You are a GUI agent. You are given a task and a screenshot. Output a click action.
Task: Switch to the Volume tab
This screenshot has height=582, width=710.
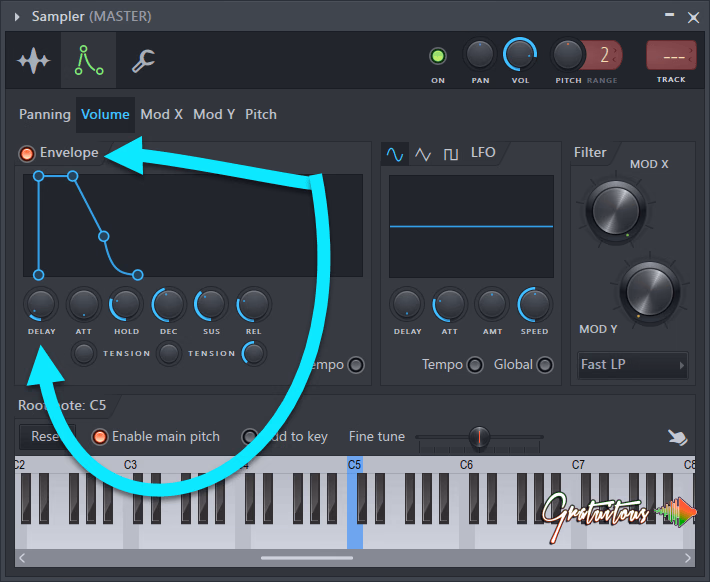click(x=105, y=114)
